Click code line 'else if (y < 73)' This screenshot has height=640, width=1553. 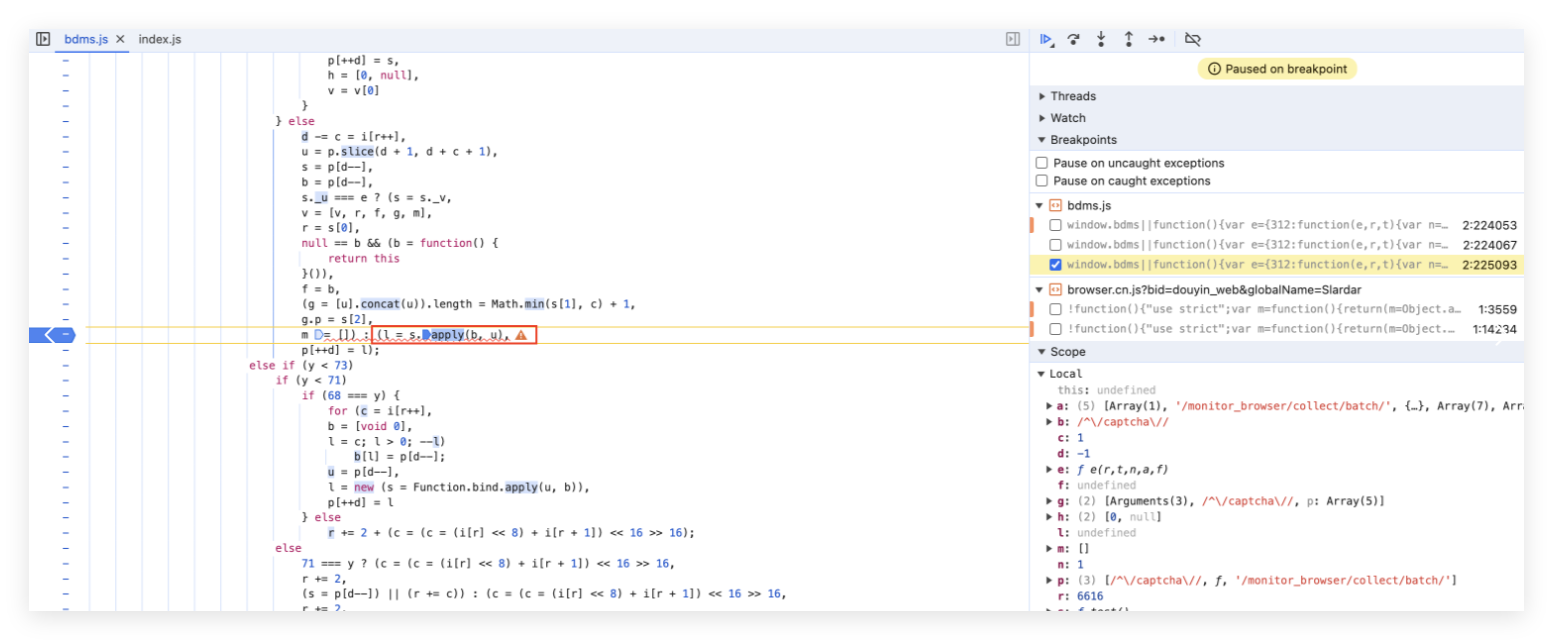point(301,365)
